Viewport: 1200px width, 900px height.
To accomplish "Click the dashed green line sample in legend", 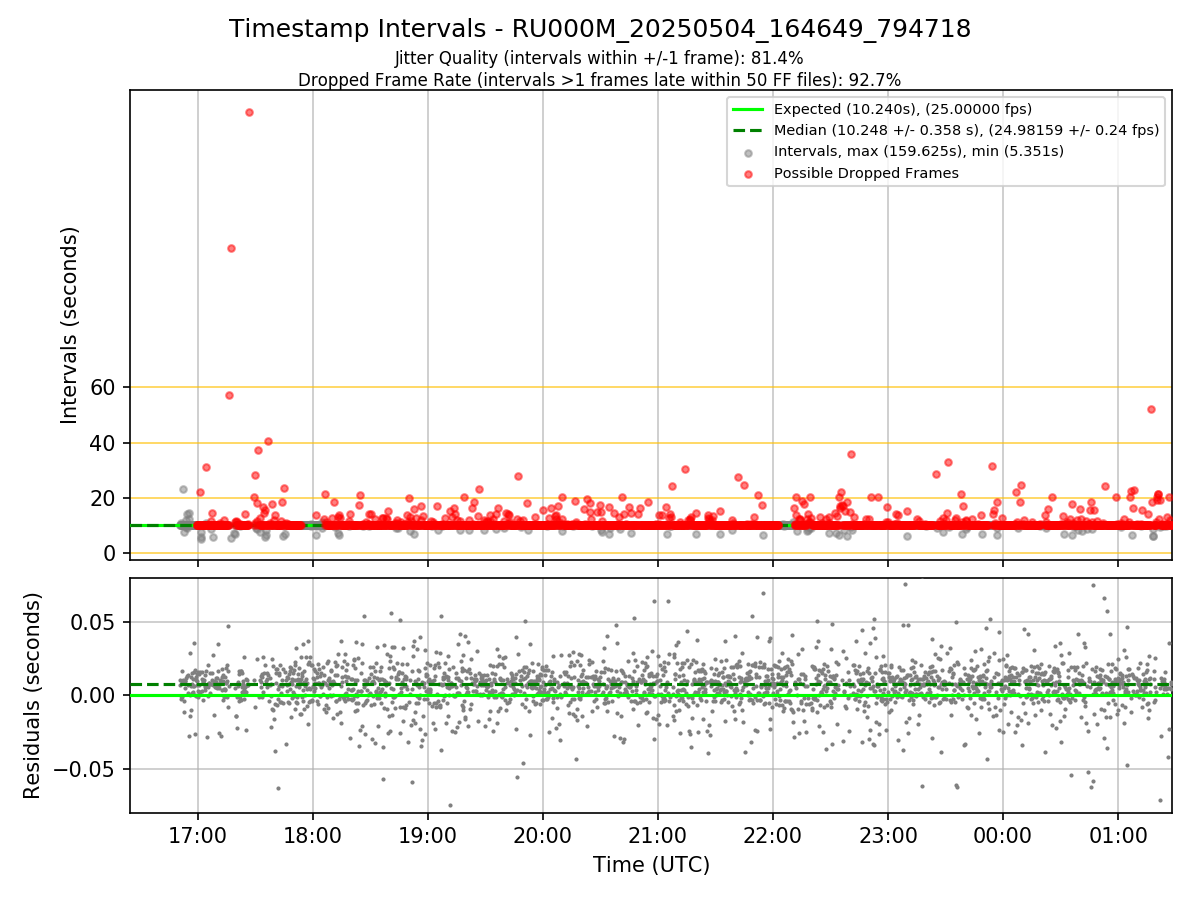I will (x=749, y=130).
